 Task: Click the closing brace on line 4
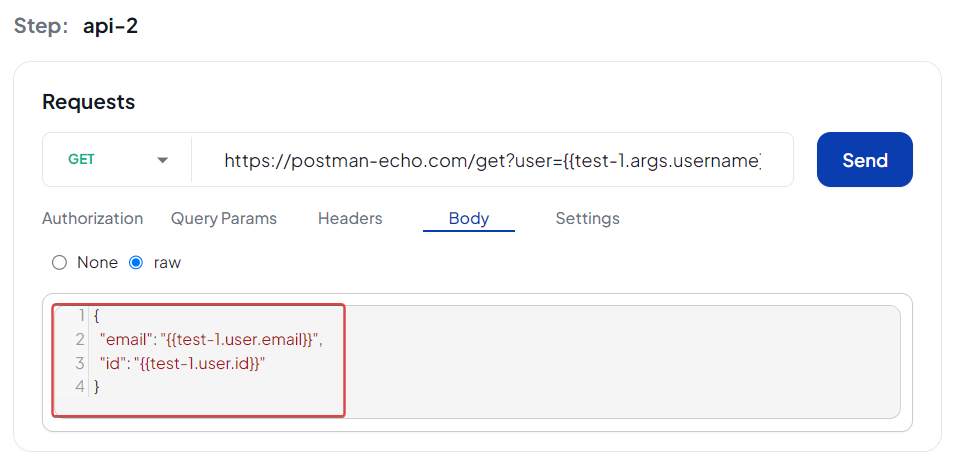coord(97,386)
